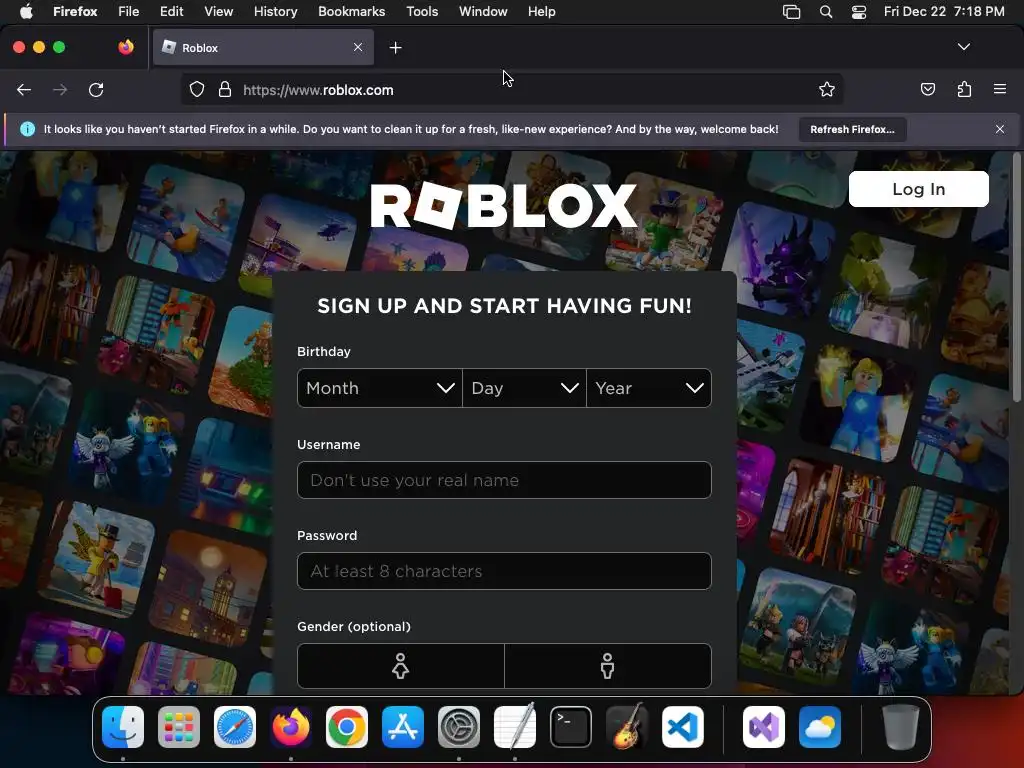This screenshot has width=1024, height=768.
Task: Click the Refresh Firefox button
Action: 852,129
